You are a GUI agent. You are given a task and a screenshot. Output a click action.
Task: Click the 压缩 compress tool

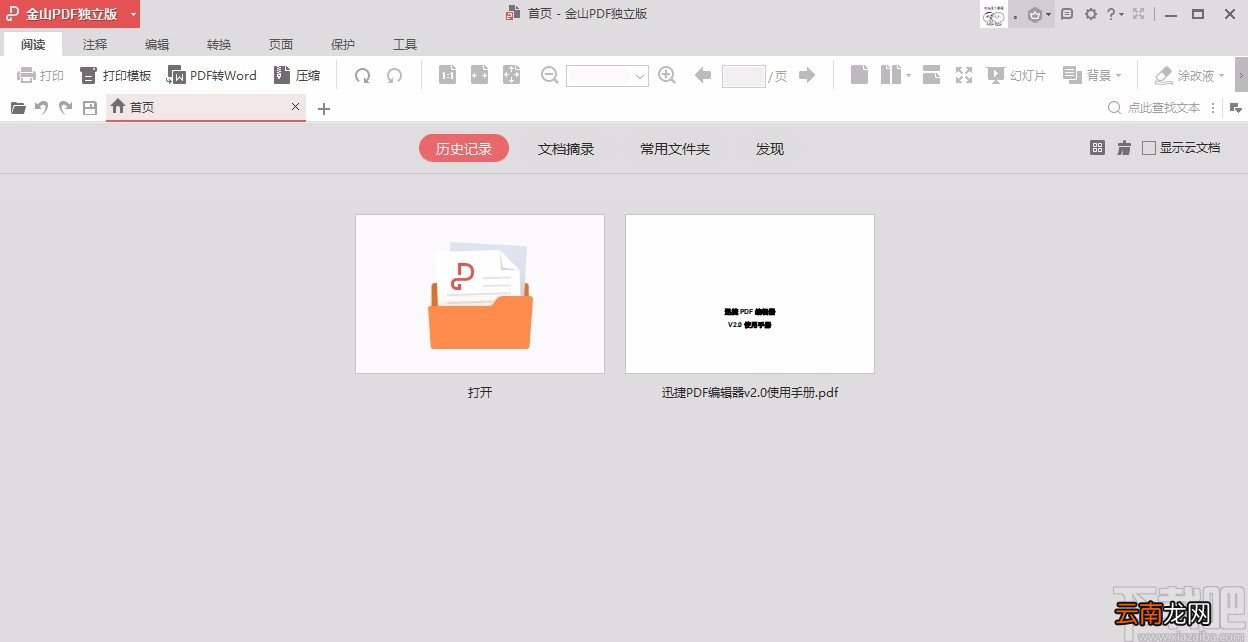297,75
